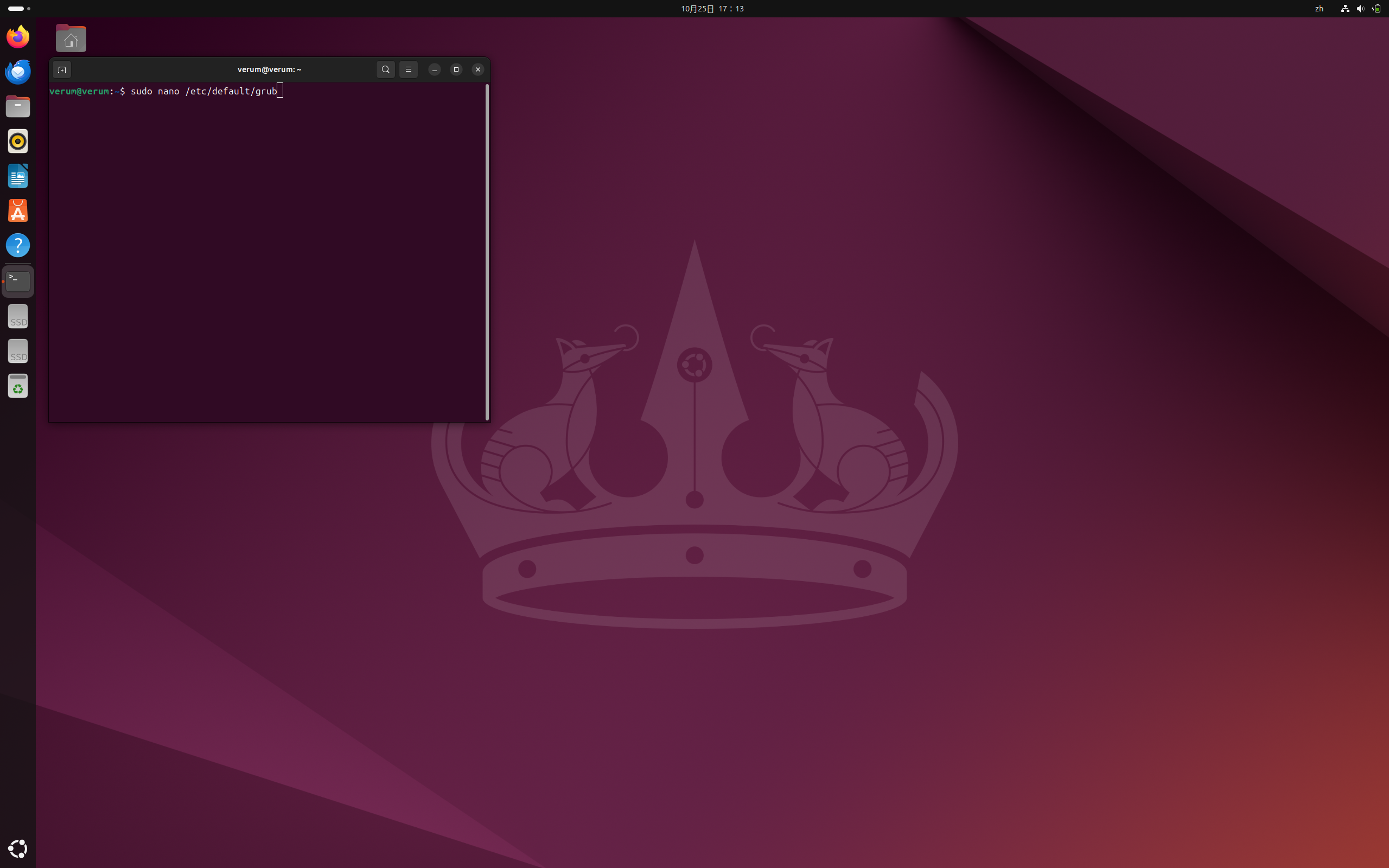The image size is (1389, 868).
Task: Click the 'sudo nano /etc/default/grub' command text
Action: [204, 91]
